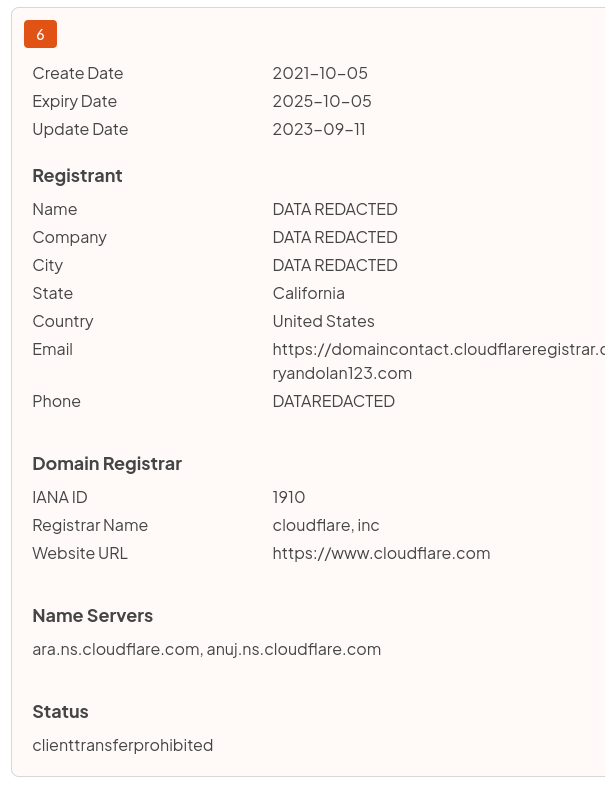Viewport: 605px width, 790px height.
Task: Click the Name Servers section heading
Action: 93,615
